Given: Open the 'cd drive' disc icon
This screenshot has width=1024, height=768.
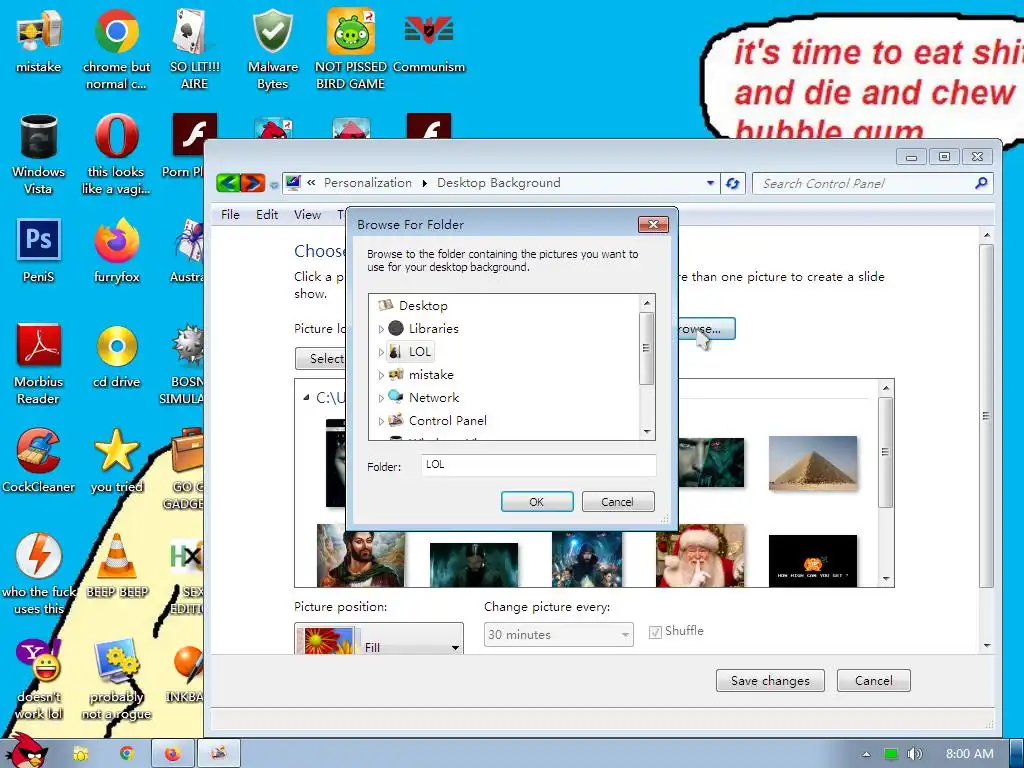Looking at the screenshot, I should click(x=116, y=346).
